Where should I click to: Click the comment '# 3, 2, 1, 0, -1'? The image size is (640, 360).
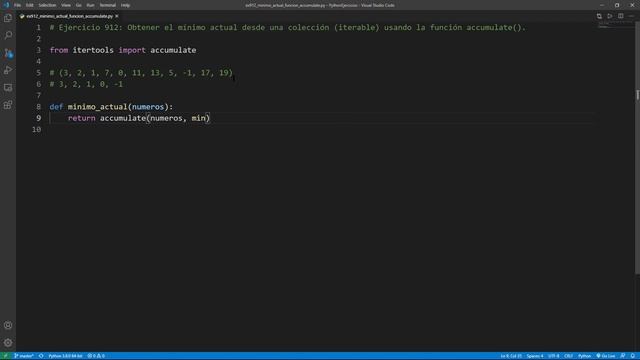86,84
